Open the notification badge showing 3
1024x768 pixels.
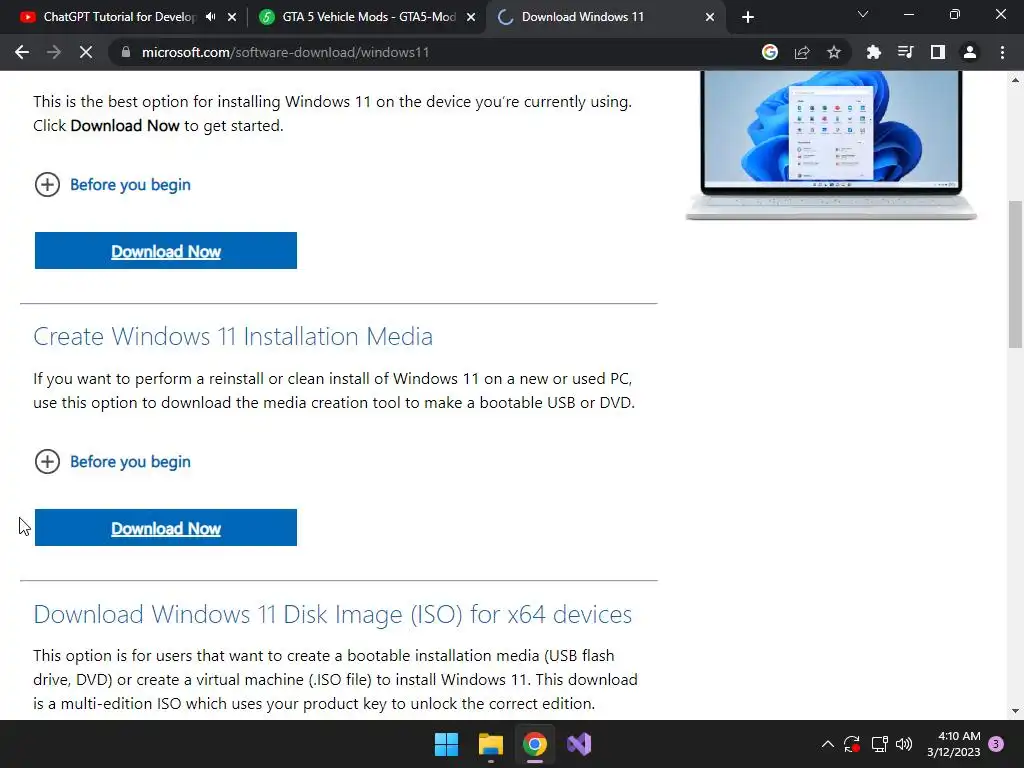996,744
